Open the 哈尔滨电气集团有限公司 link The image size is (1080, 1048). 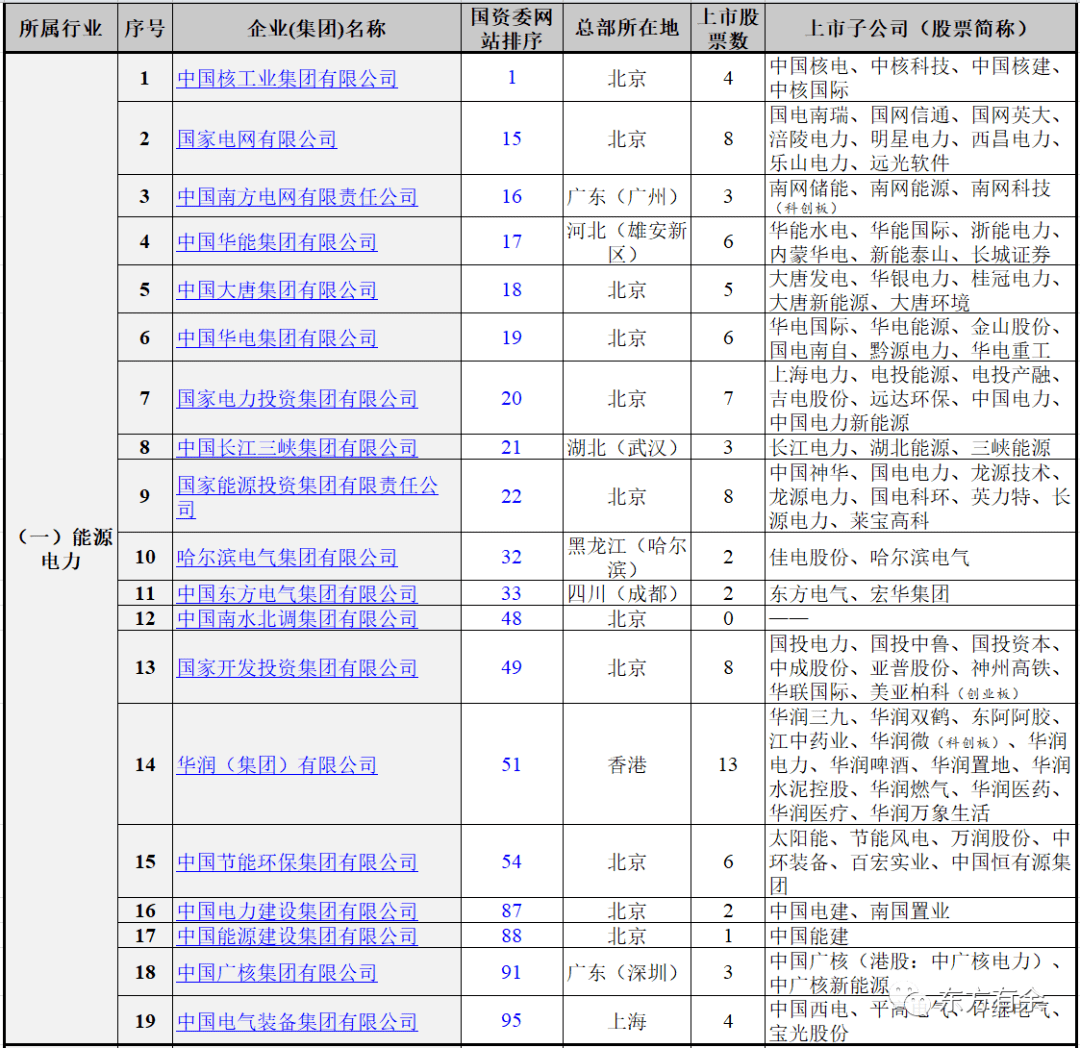(x=287, y=557)
